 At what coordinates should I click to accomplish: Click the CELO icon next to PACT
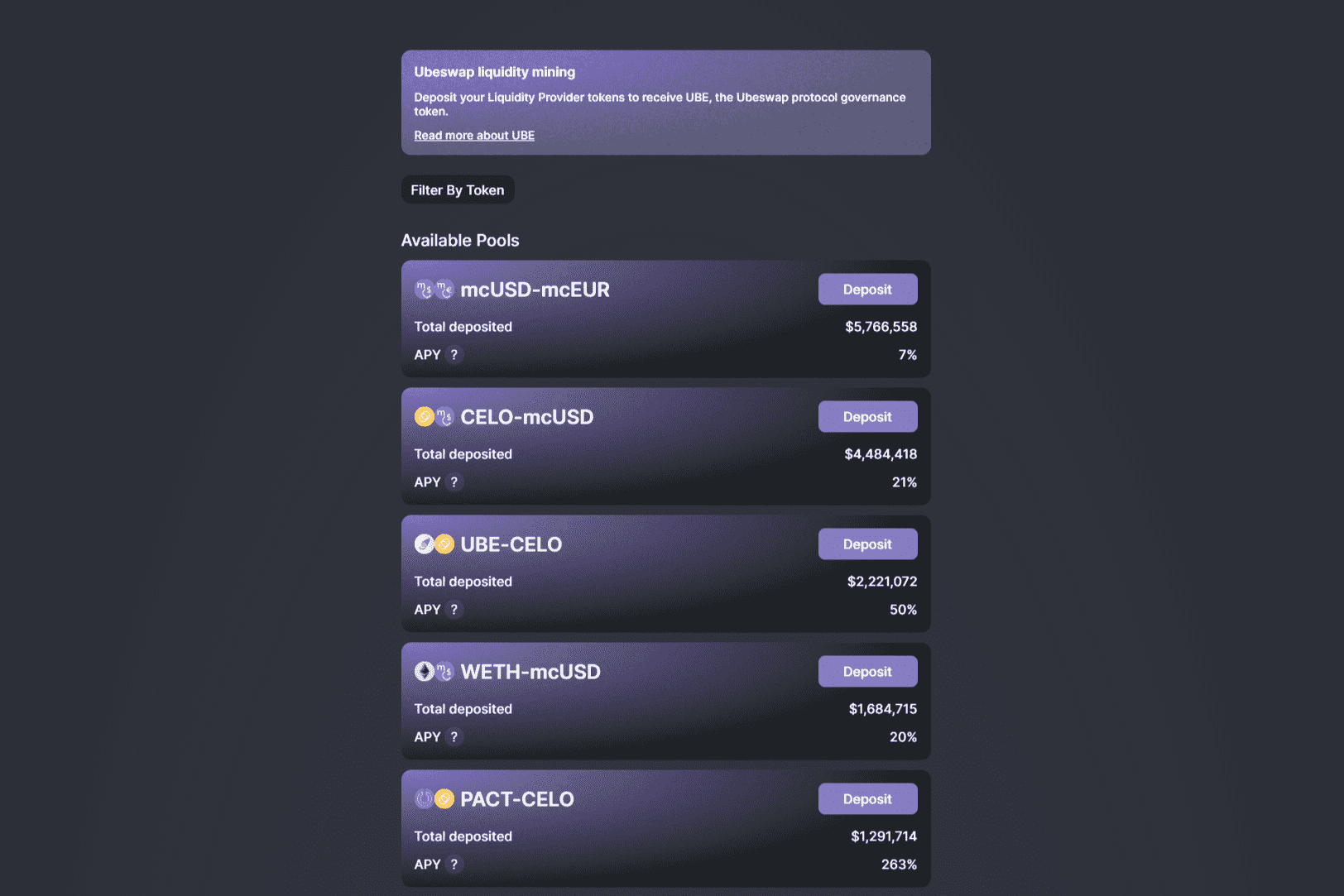point(444,798)
